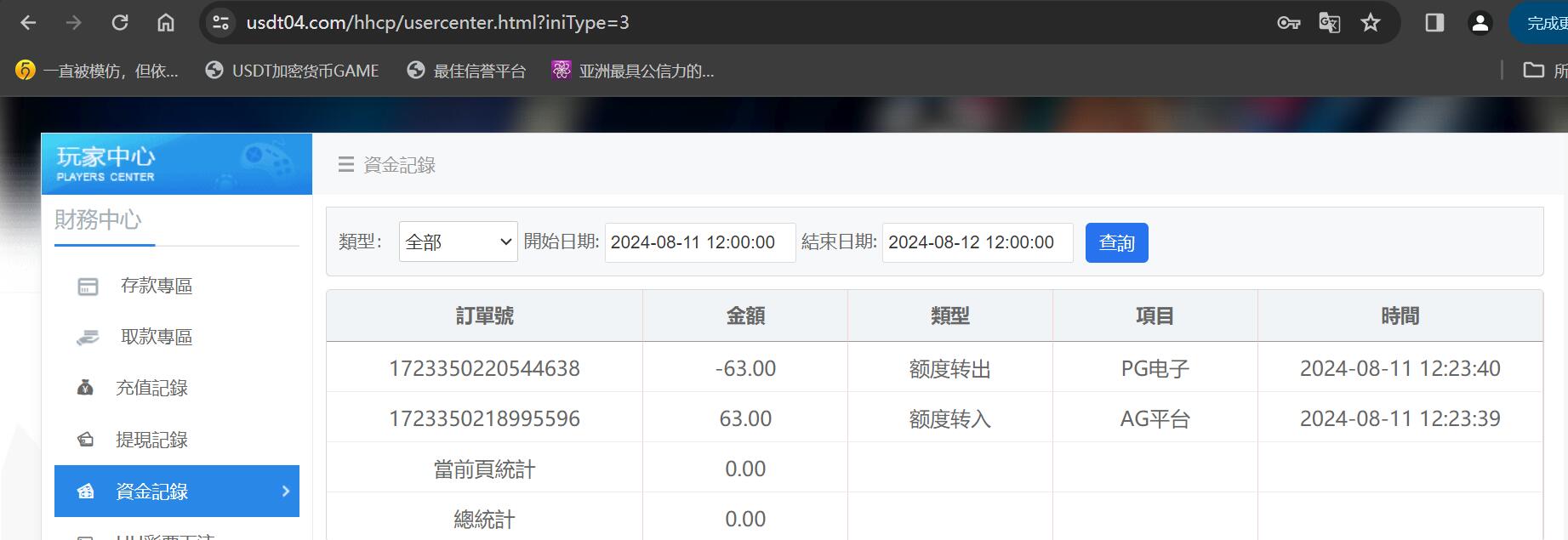Click the 充值記錄 money bag icon
This screenshot has height=540, width=1568.
[85, 388]
